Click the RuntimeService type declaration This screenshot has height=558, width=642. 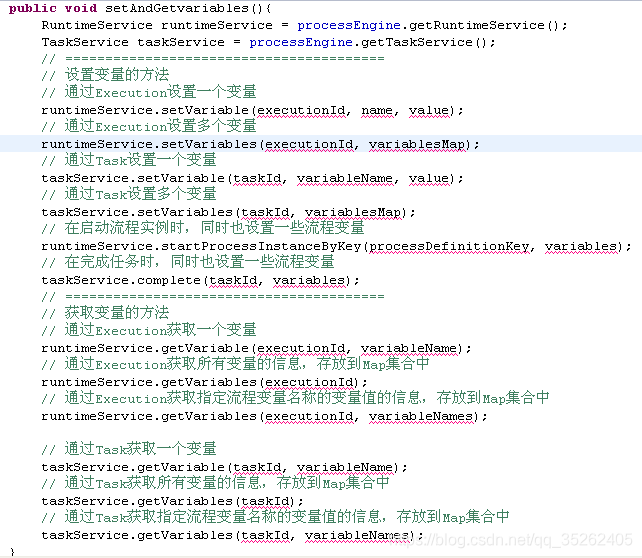97,25
